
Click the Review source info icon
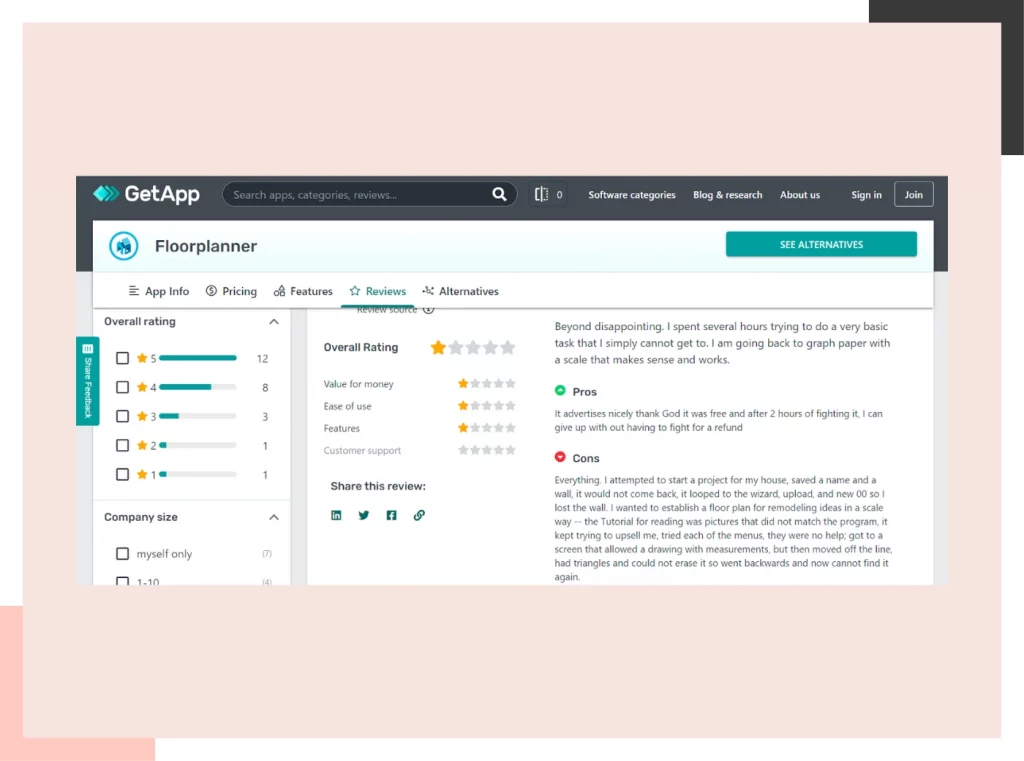tap(428, 310)
